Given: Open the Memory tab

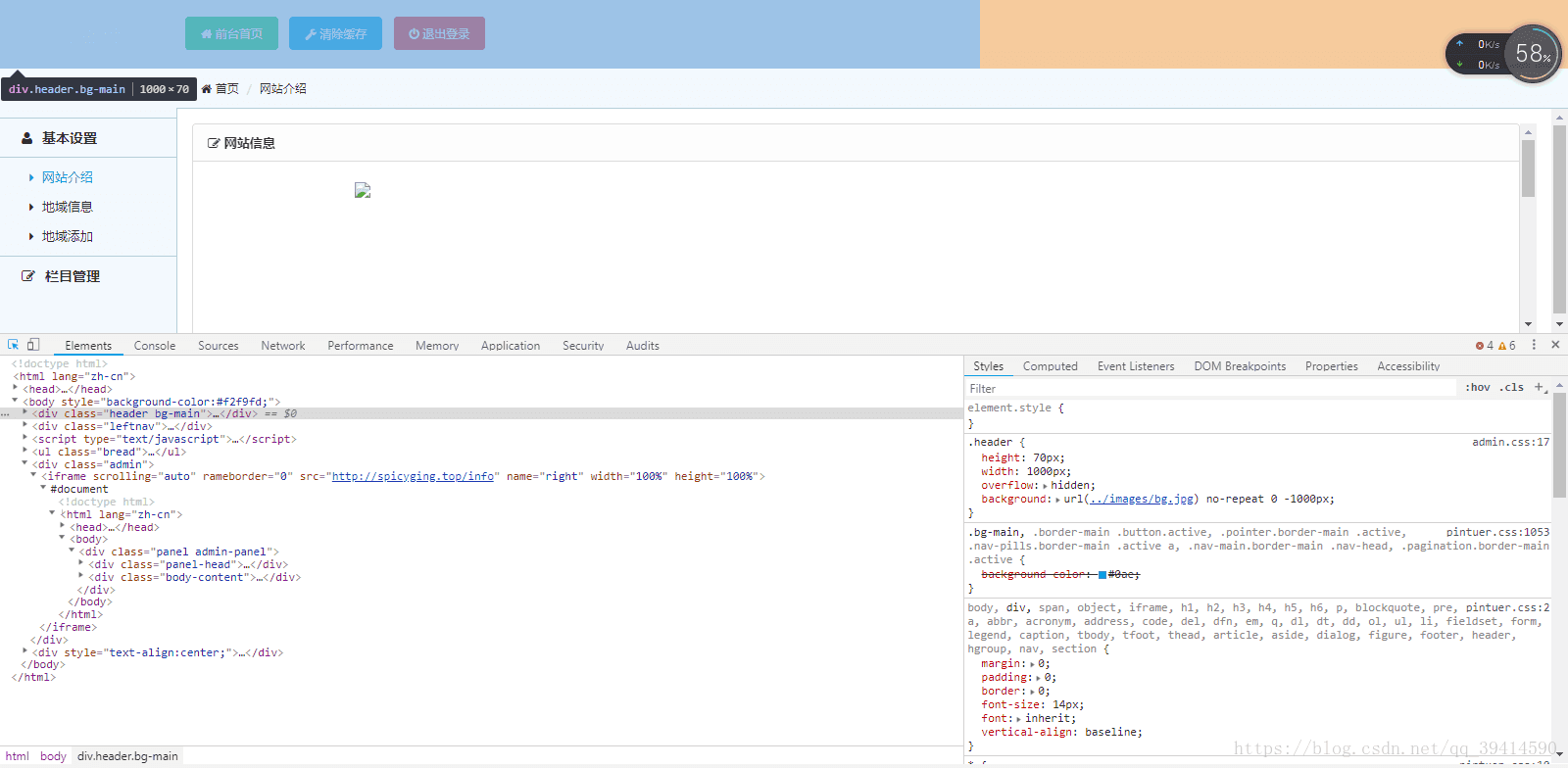Looking at the screenshot, I should (437, 346).
